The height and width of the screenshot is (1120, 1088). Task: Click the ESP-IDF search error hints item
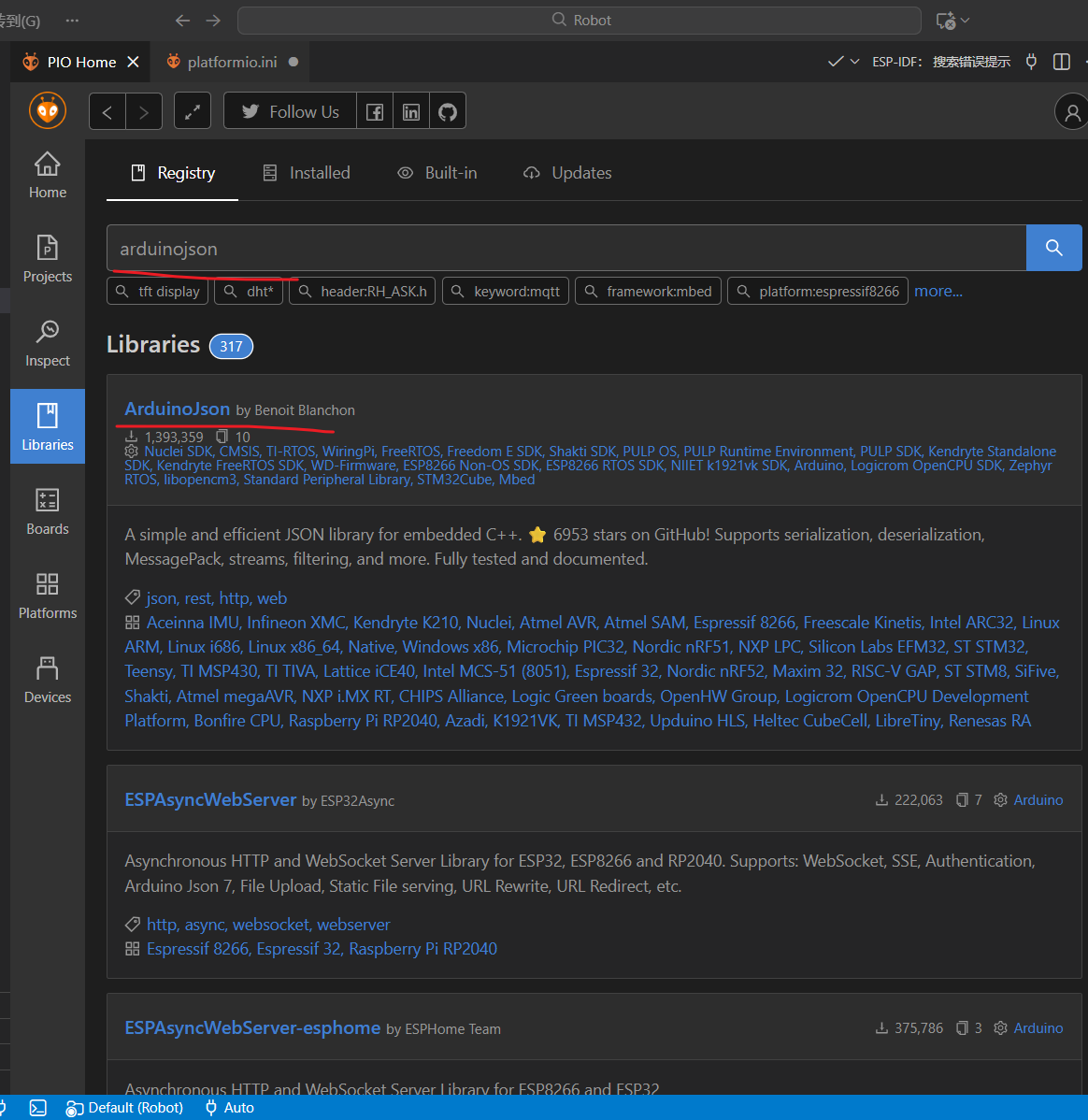[x=941, y=62]
